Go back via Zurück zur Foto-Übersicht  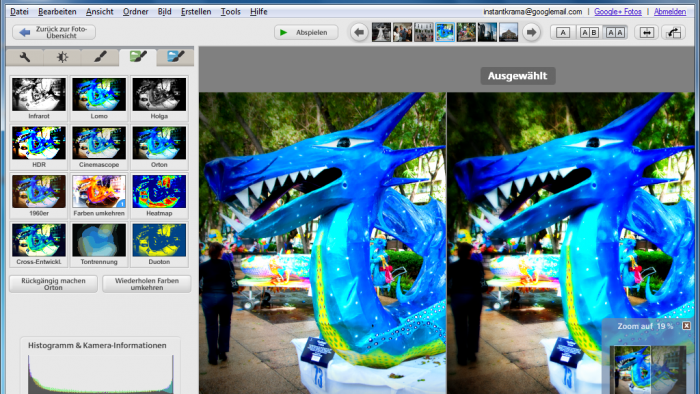[54, 32]
